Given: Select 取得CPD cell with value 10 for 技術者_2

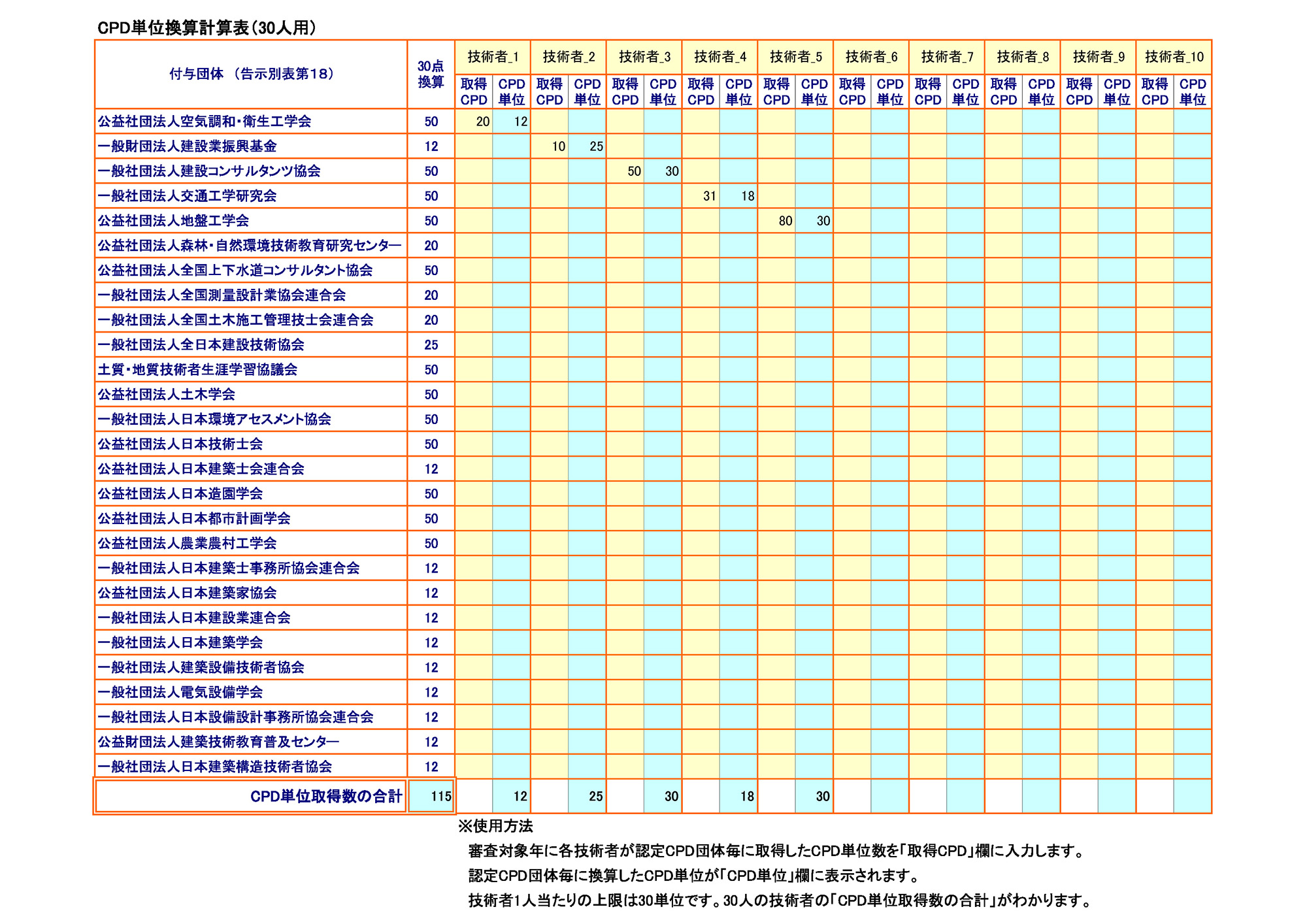Looking at the screenshot, I should tap(550, 146).
